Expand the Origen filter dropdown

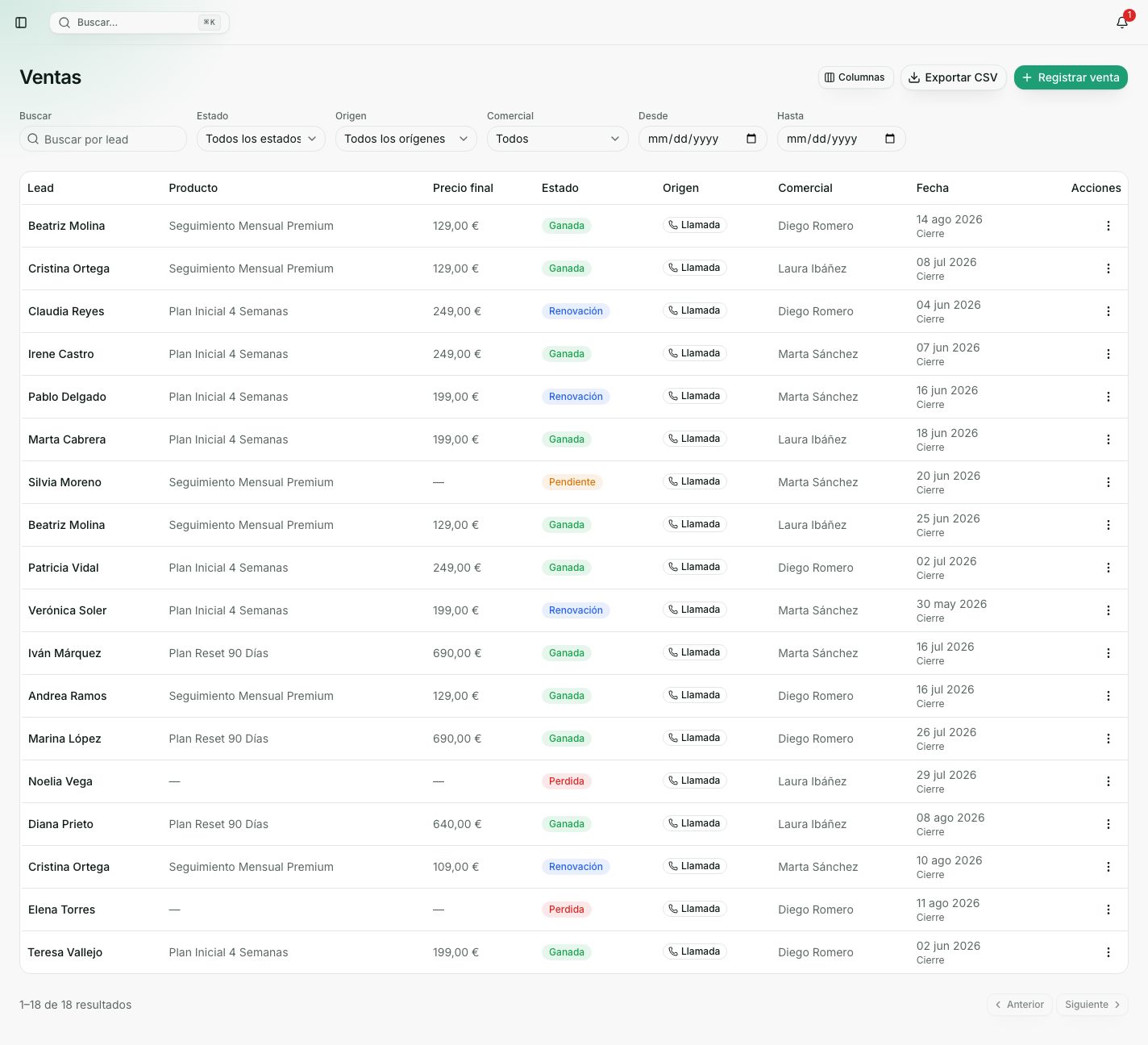tap(406, 139)
